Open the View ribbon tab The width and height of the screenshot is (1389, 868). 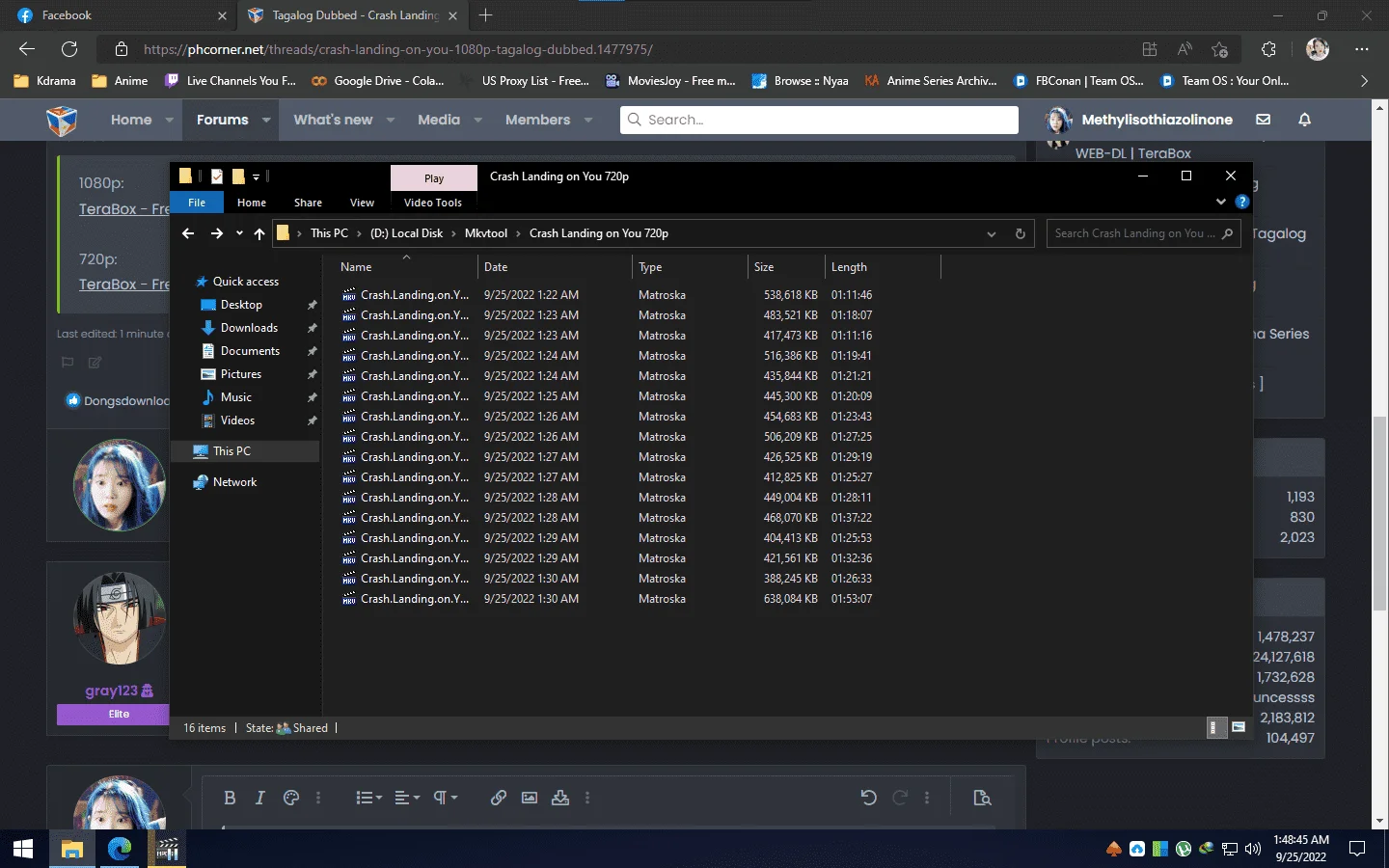coord(362,203)
